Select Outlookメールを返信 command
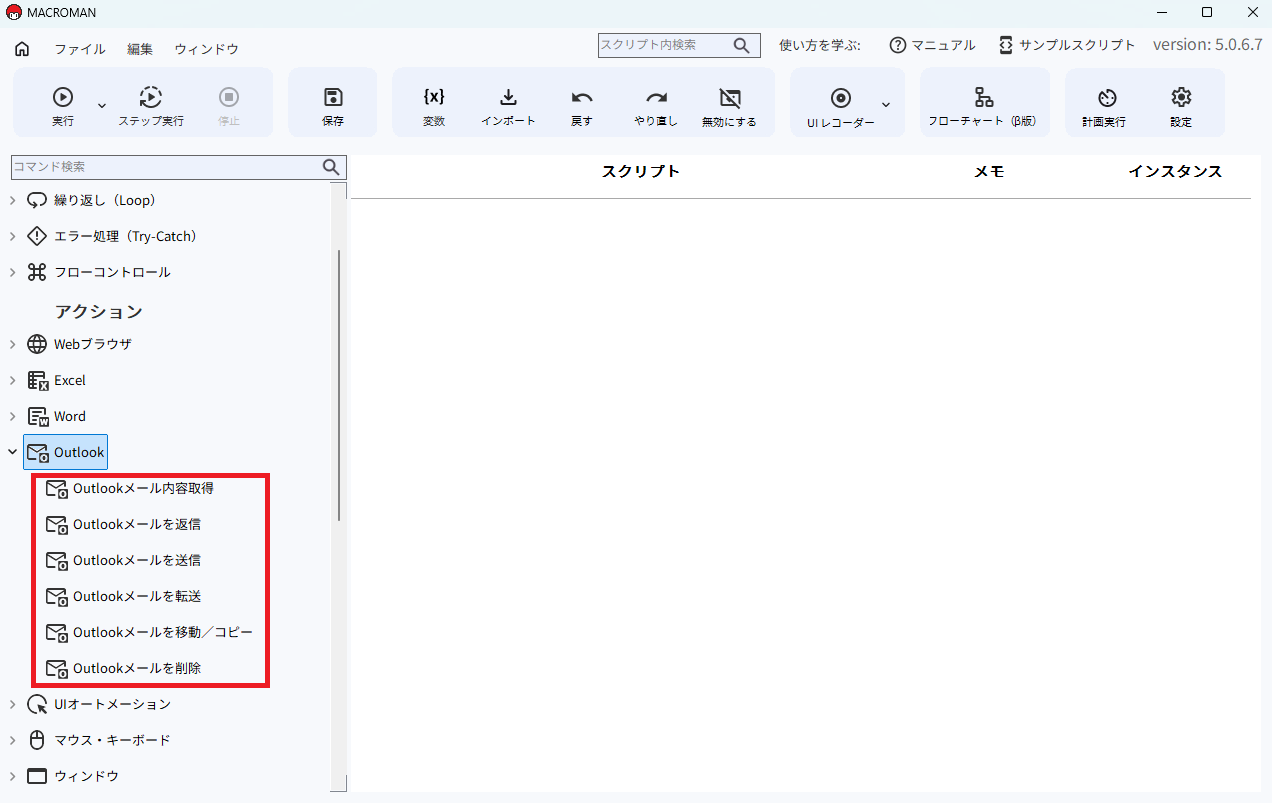Viewport: 1272px width, 803px height. click(124, 524)
